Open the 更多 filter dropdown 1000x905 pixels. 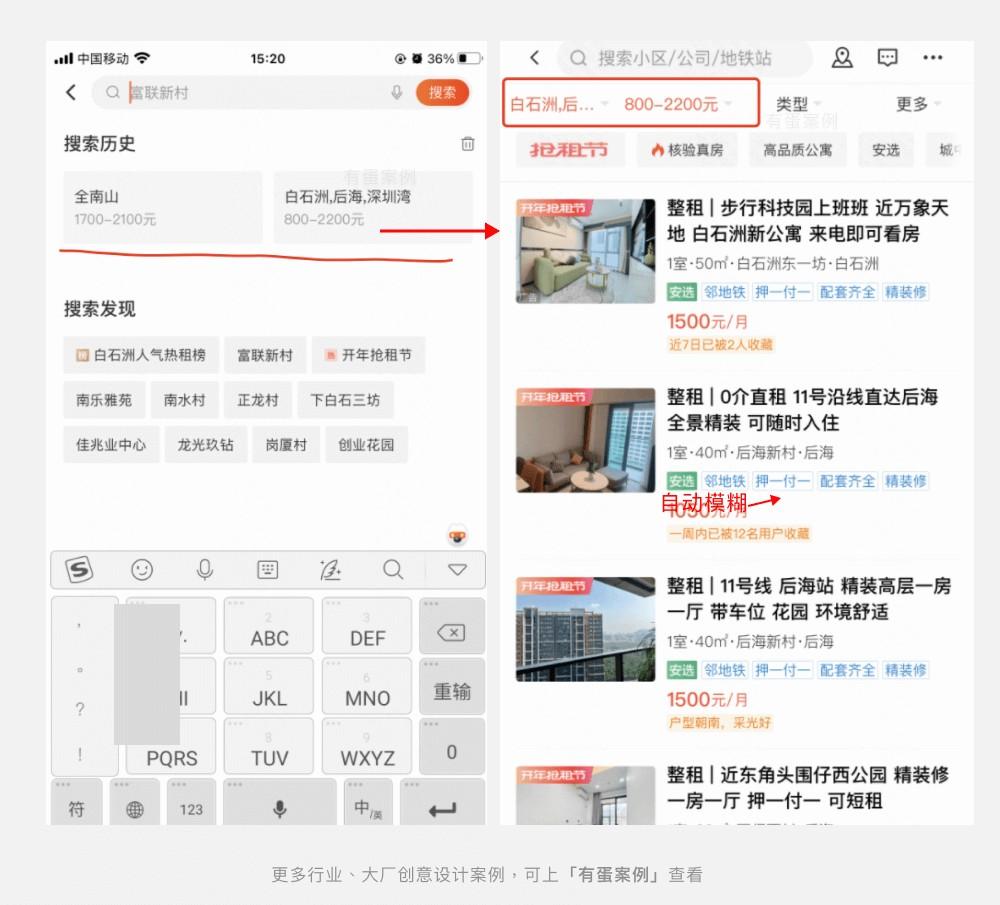coord(918,104)
